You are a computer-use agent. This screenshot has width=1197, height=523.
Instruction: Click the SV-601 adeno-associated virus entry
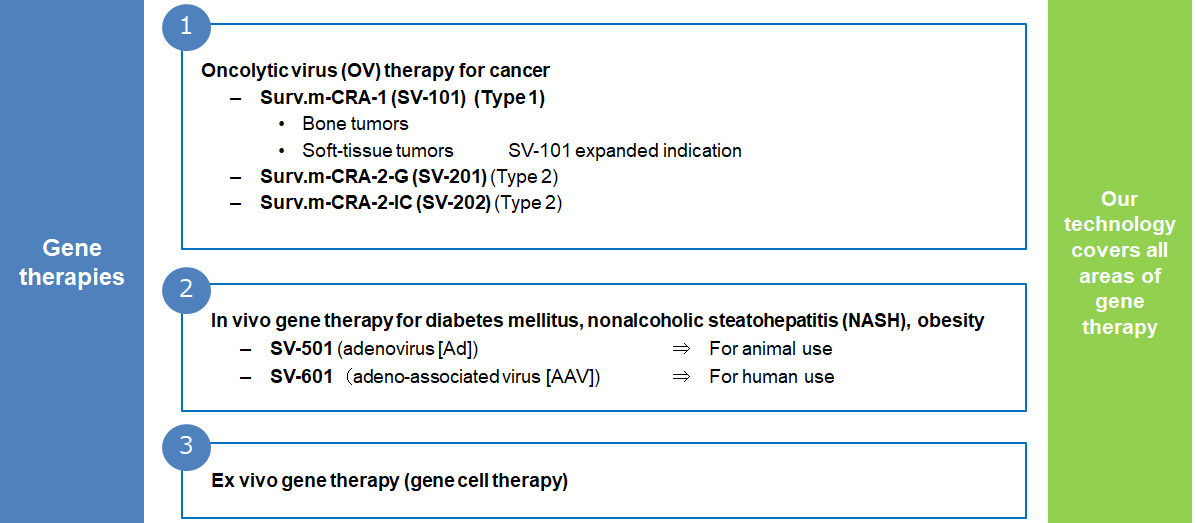(x=435, y=376)
